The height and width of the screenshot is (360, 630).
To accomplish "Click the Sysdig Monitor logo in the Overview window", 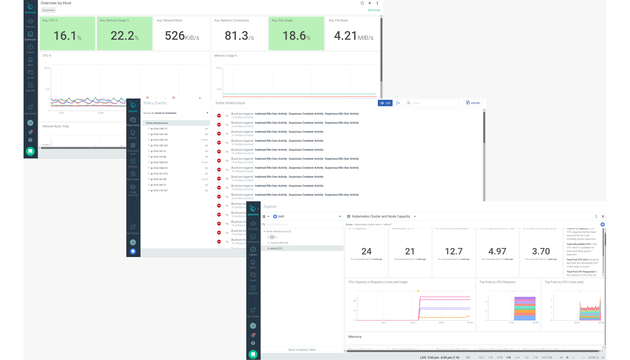I will coord(31,7).
